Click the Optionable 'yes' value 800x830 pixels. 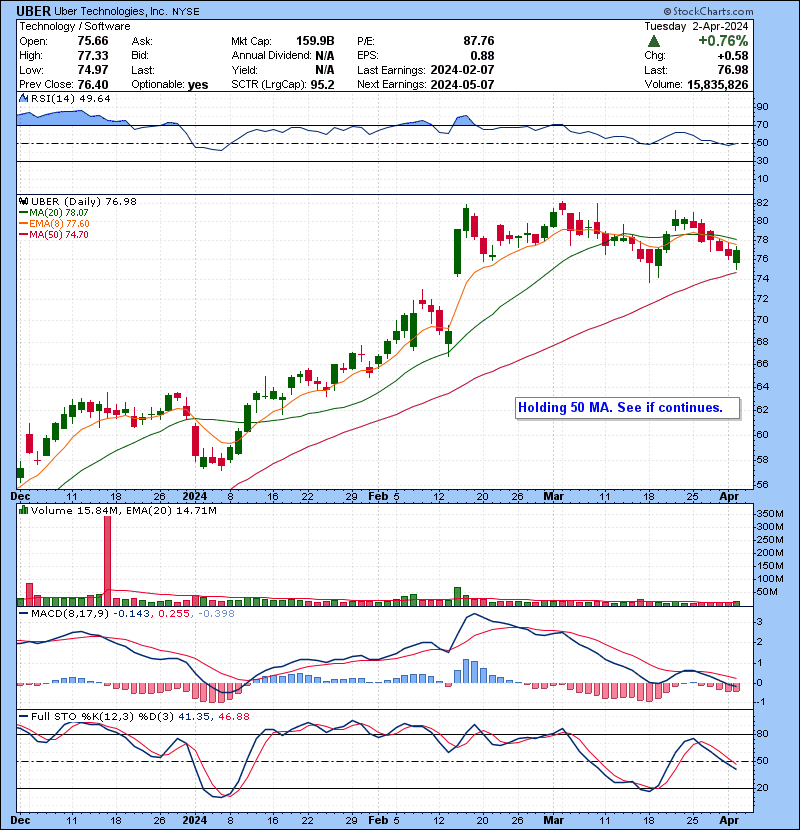pos(198,85)
